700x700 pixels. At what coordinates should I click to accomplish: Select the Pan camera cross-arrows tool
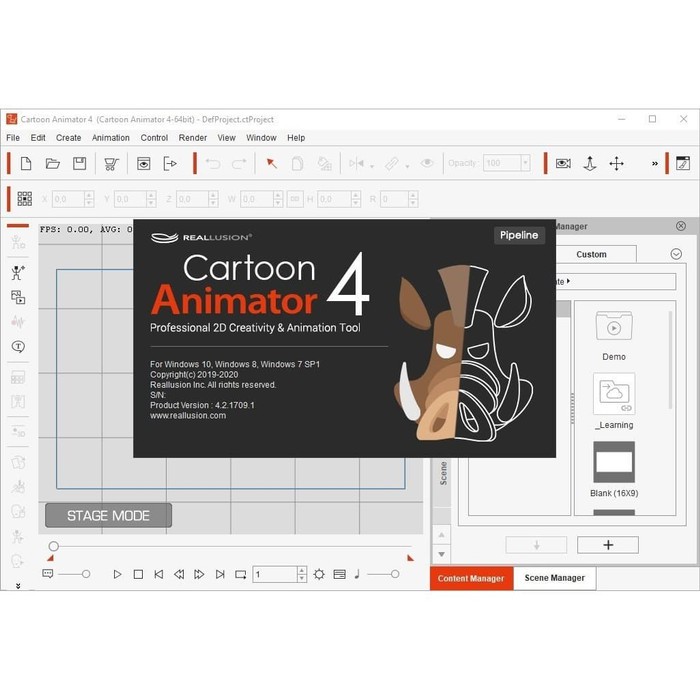pos(617,163)
